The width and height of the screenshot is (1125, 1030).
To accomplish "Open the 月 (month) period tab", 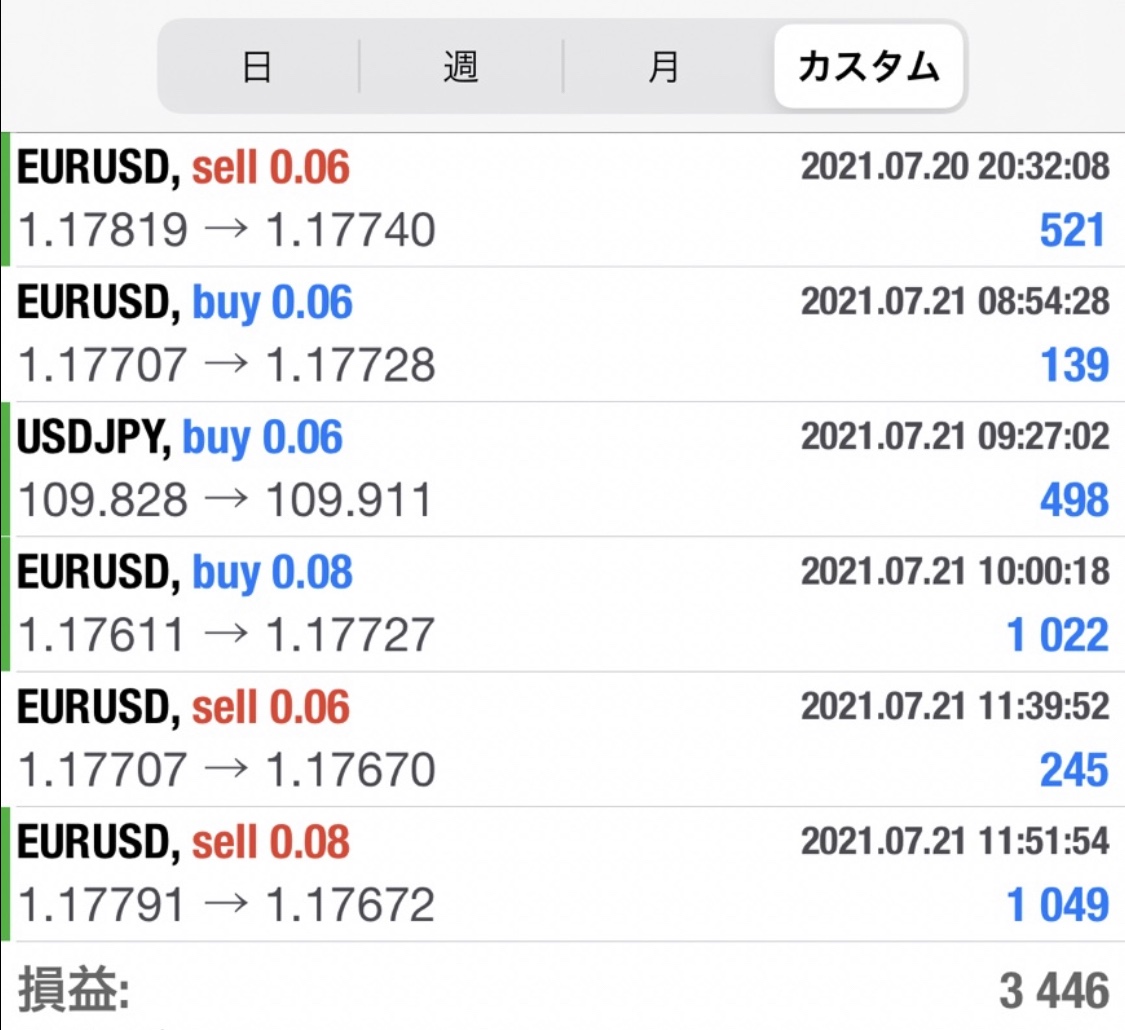I will [664, 68].
